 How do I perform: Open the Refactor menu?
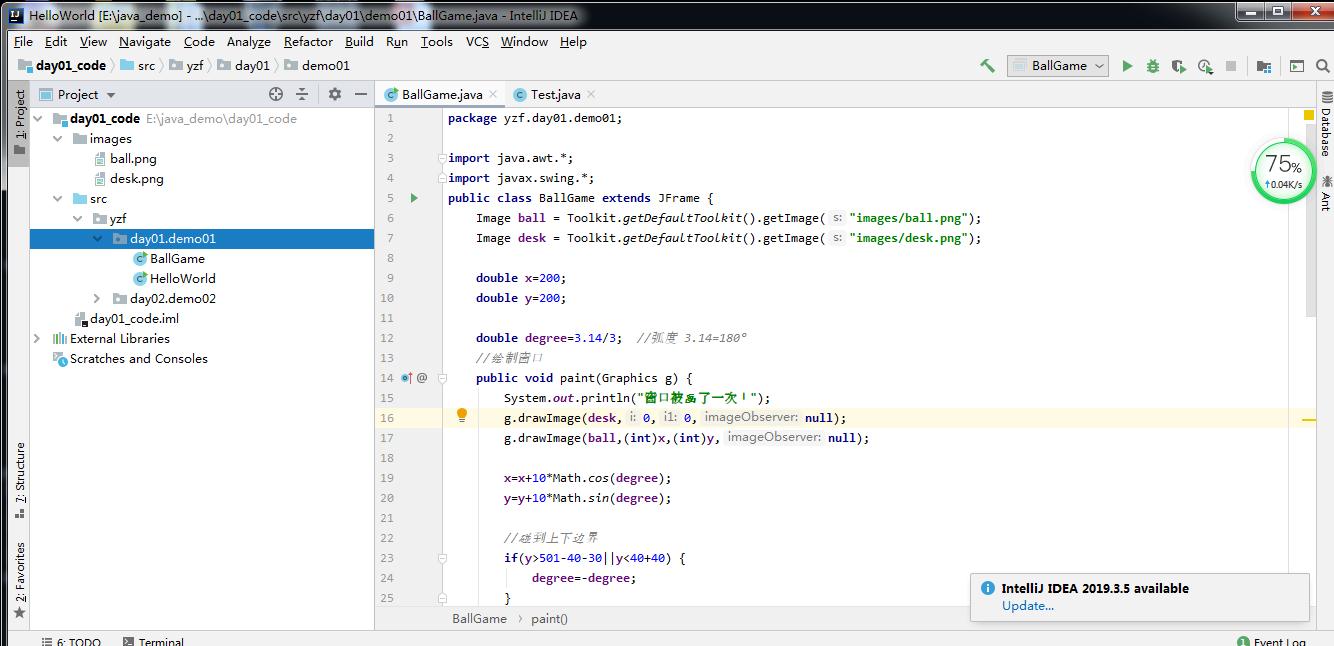pos(308,42)
